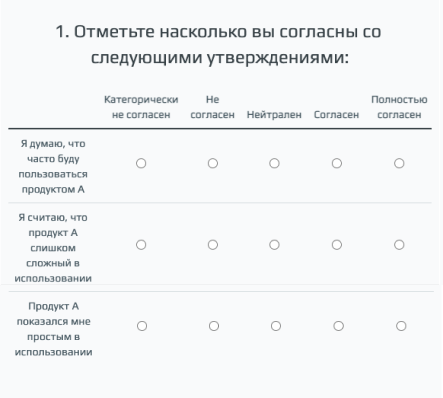
Task: Select 'Согласен' for 'слишком сложный в использовании'
Action: click(337, 245)
